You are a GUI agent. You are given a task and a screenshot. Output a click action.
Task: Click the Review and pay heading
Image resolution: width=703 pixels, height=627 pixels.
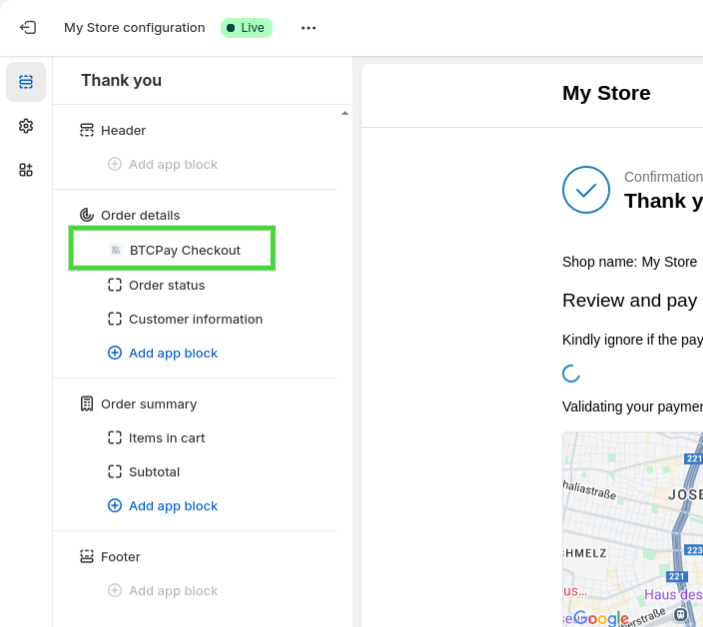[629, 300]
